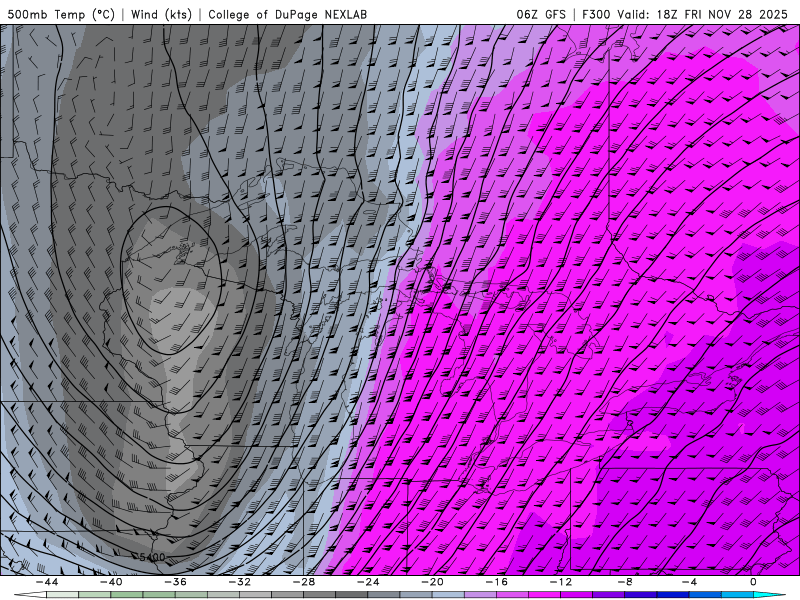Click the '-4' colorbar label
Image resolution: width=800 pixels, height=600 pixels.
[690, 582]
